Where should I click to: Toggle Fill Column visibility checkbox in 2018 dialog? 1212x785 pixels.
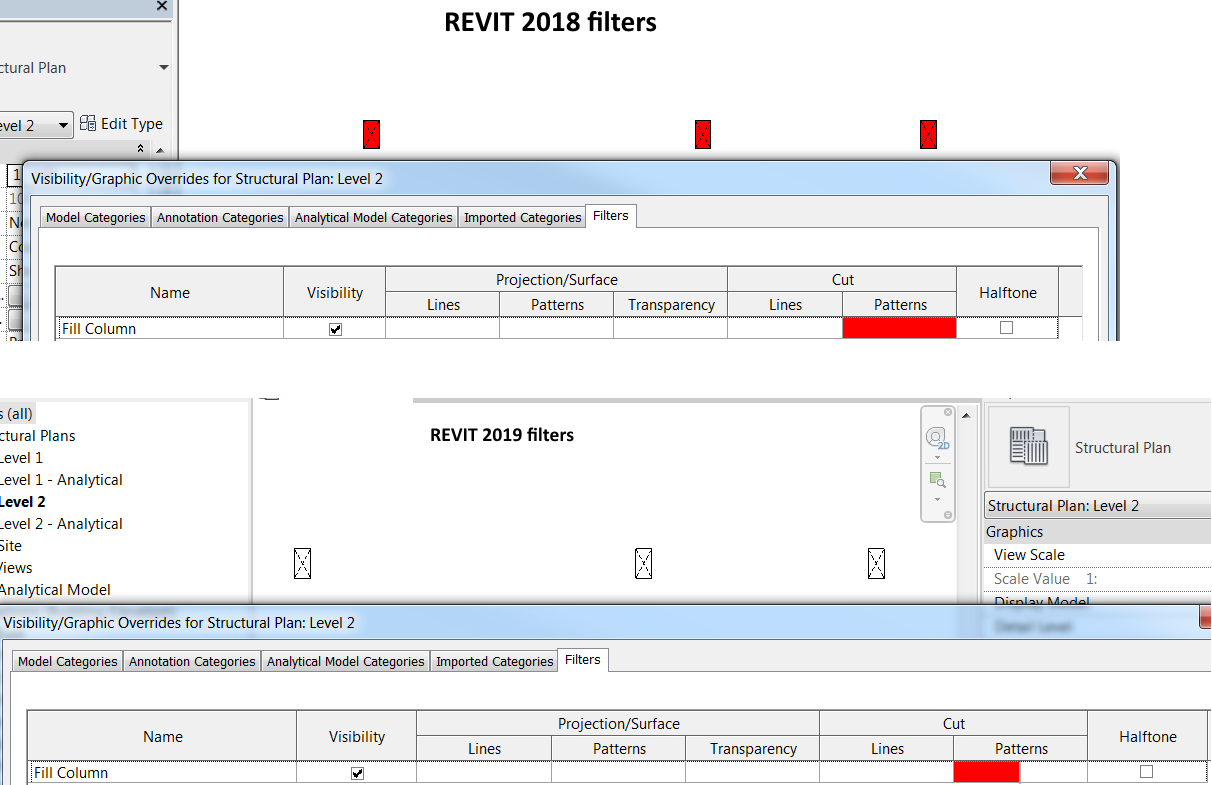tap(335, 329)
